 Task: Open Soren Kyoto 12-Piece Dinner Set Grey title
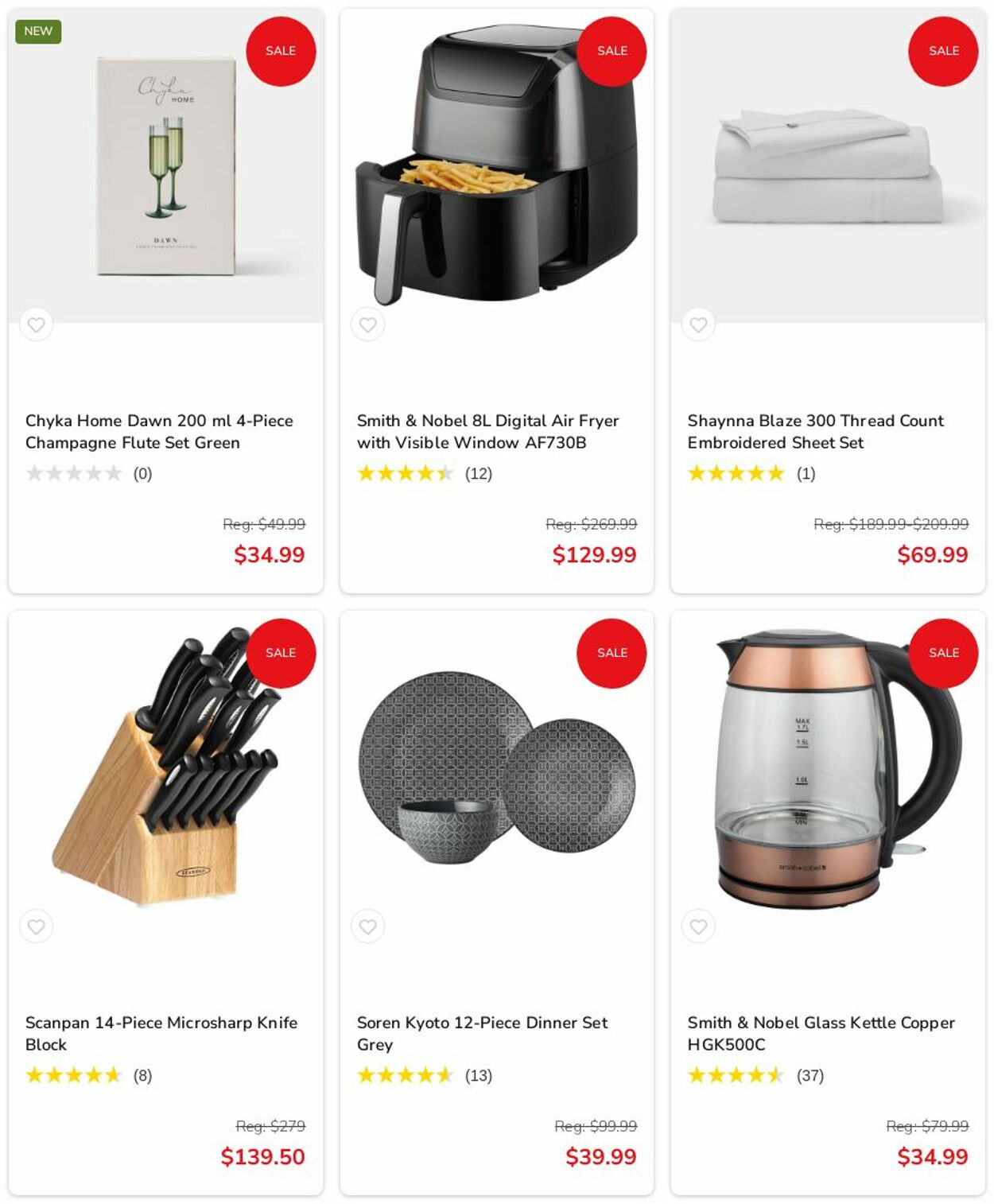[482, 1034]
